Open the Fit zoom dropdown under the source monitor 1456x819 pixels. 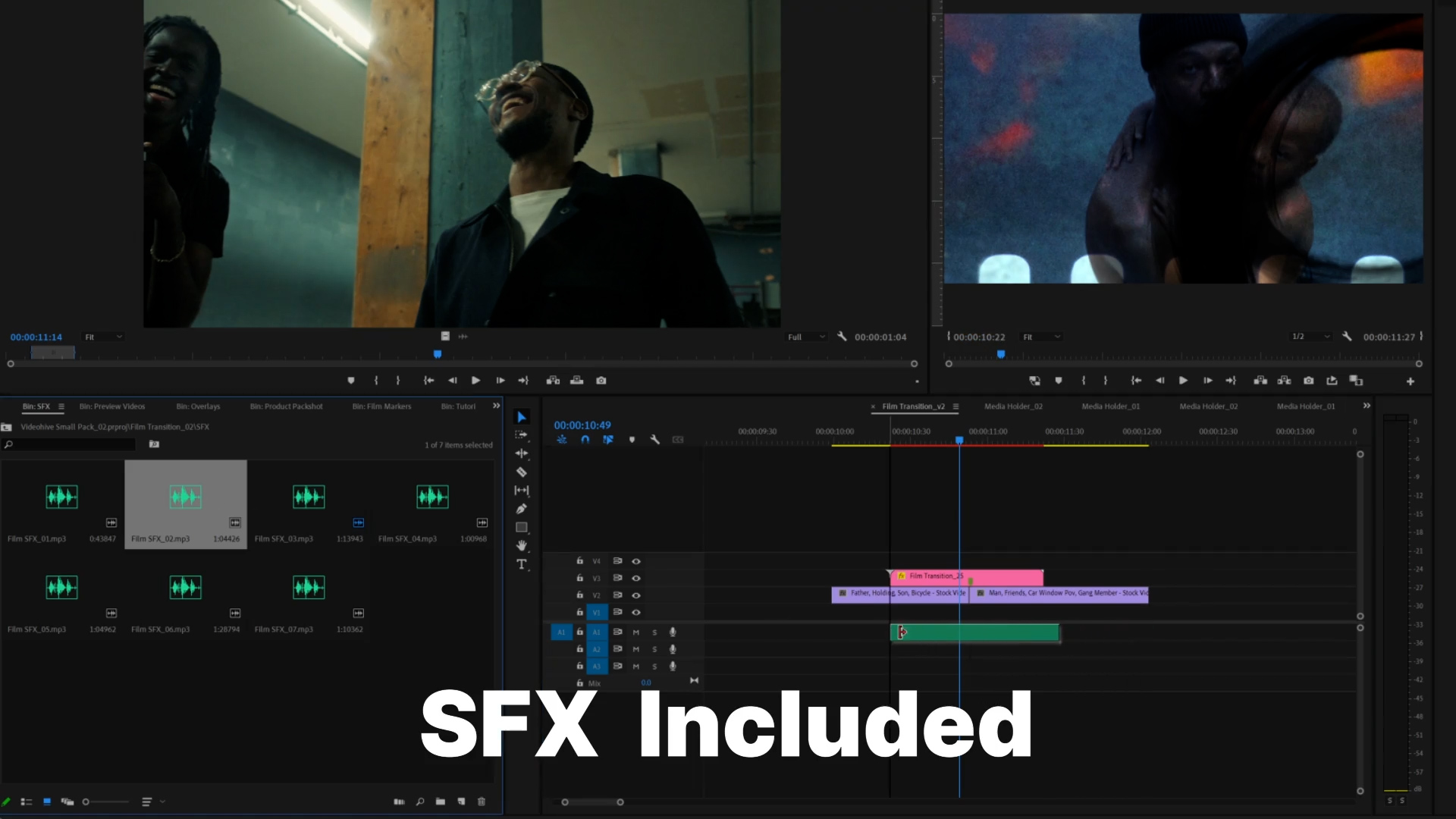[x=102, y=337]
